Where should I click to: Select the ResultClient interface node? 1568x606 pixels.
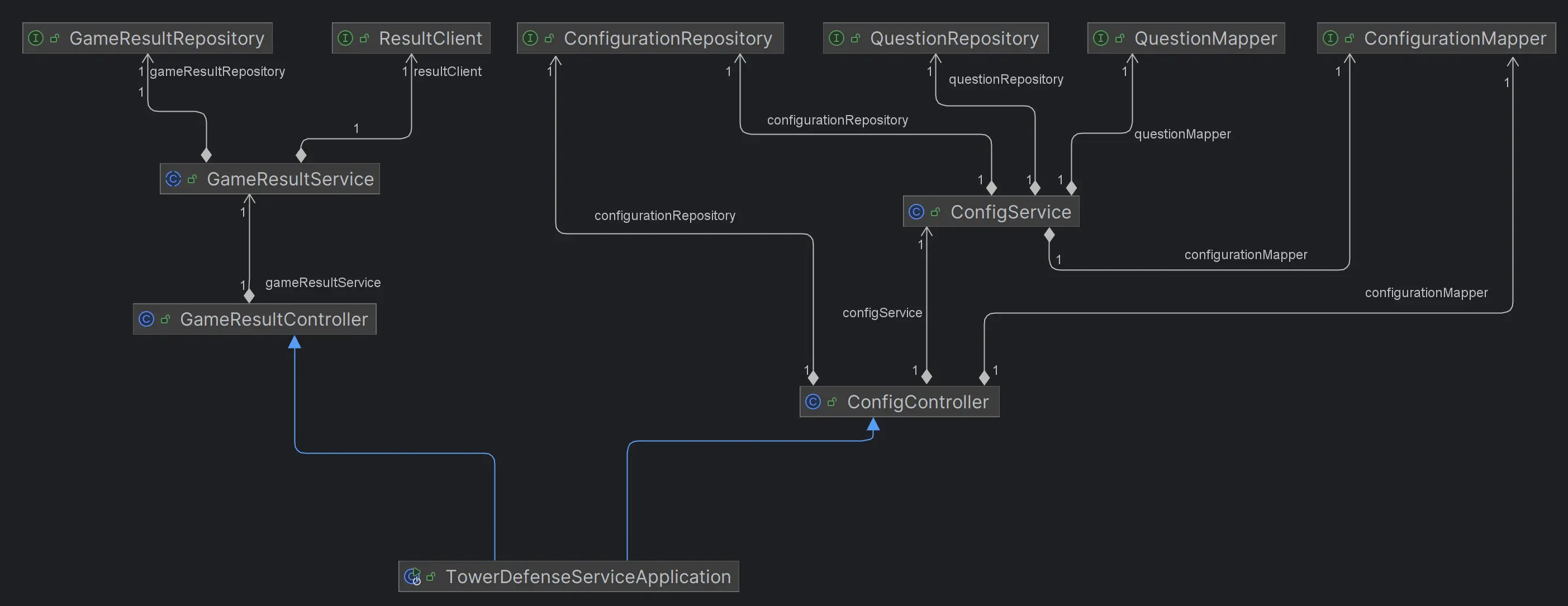point(411,39)
